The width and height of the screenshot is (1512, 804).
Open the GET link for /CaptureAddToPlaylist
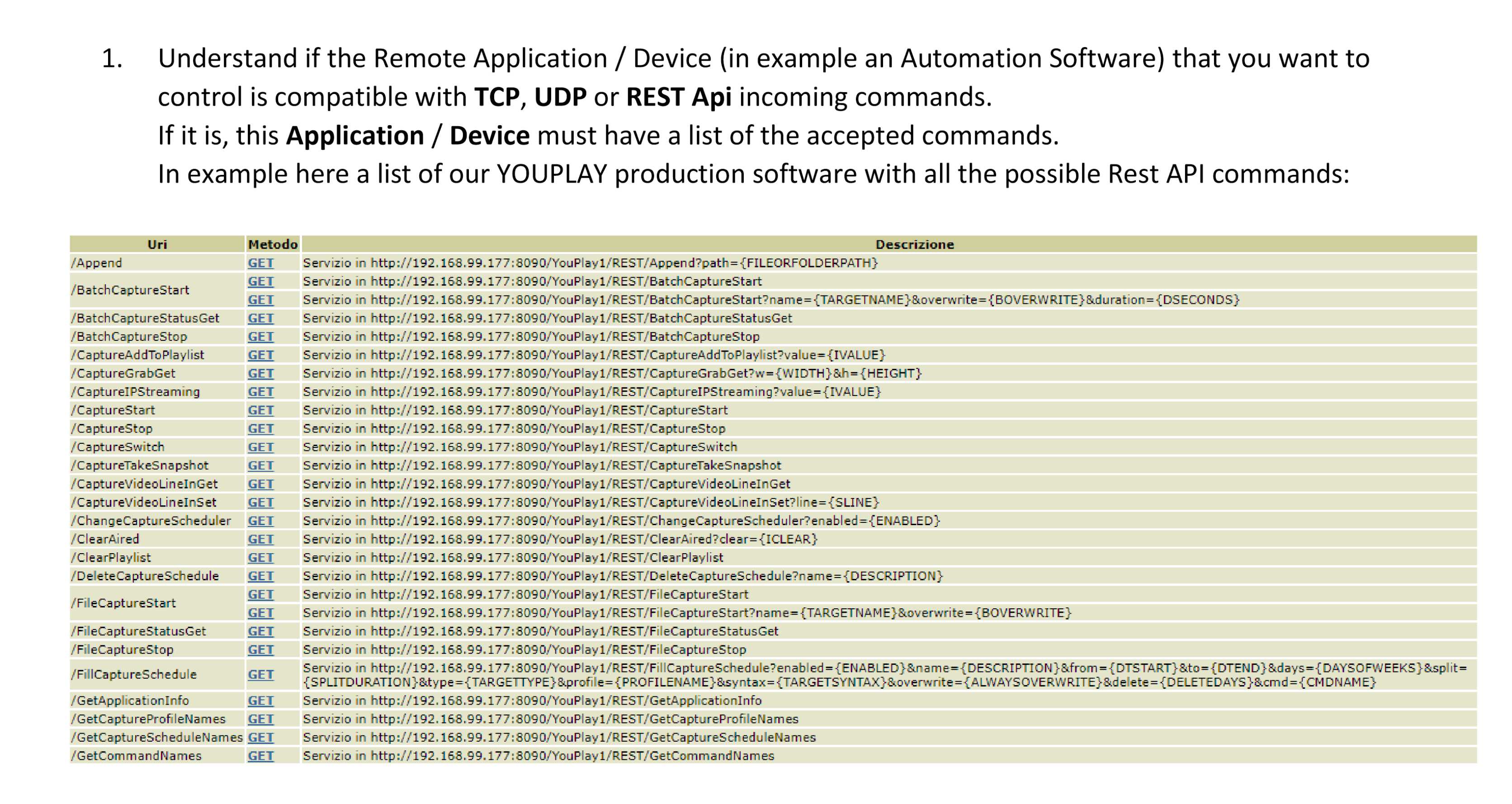tap(260, 355)
